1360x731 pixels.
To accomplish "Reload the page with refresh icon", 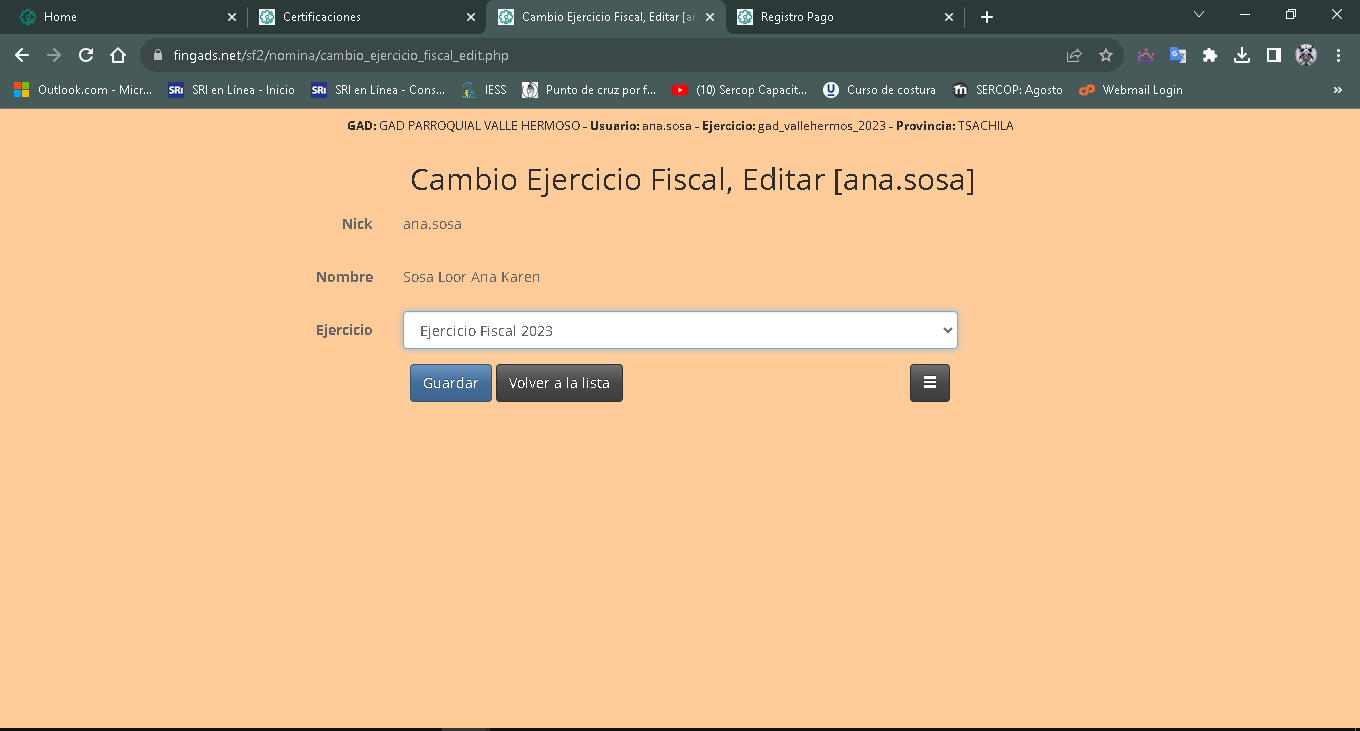I will click(86, 56).
